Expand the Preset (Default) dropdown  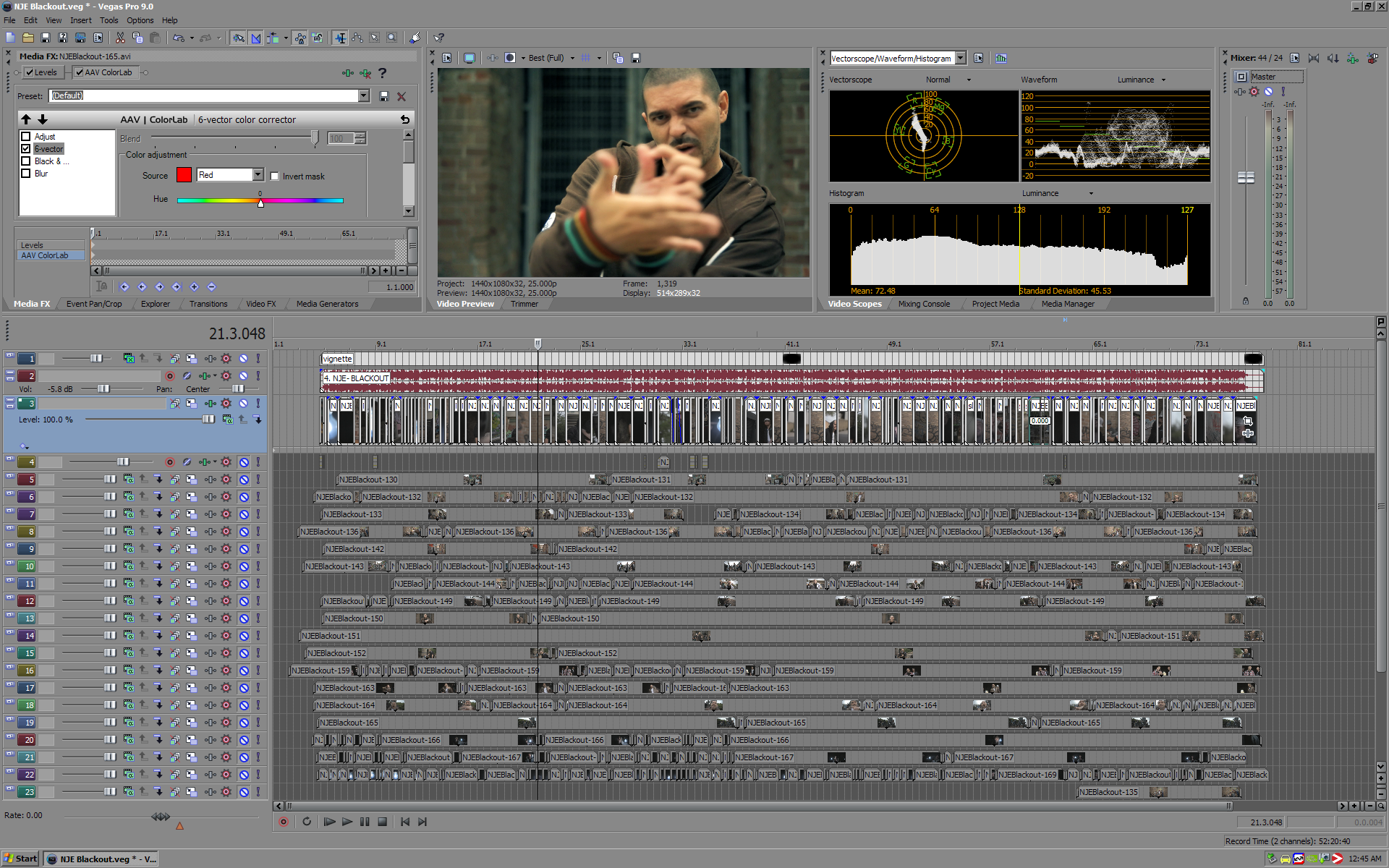click(364, 95)
